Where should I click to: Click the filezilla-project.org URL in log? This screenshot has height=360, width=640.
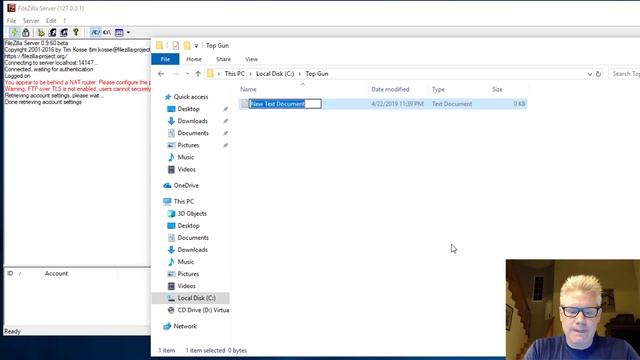click(36, 56)
